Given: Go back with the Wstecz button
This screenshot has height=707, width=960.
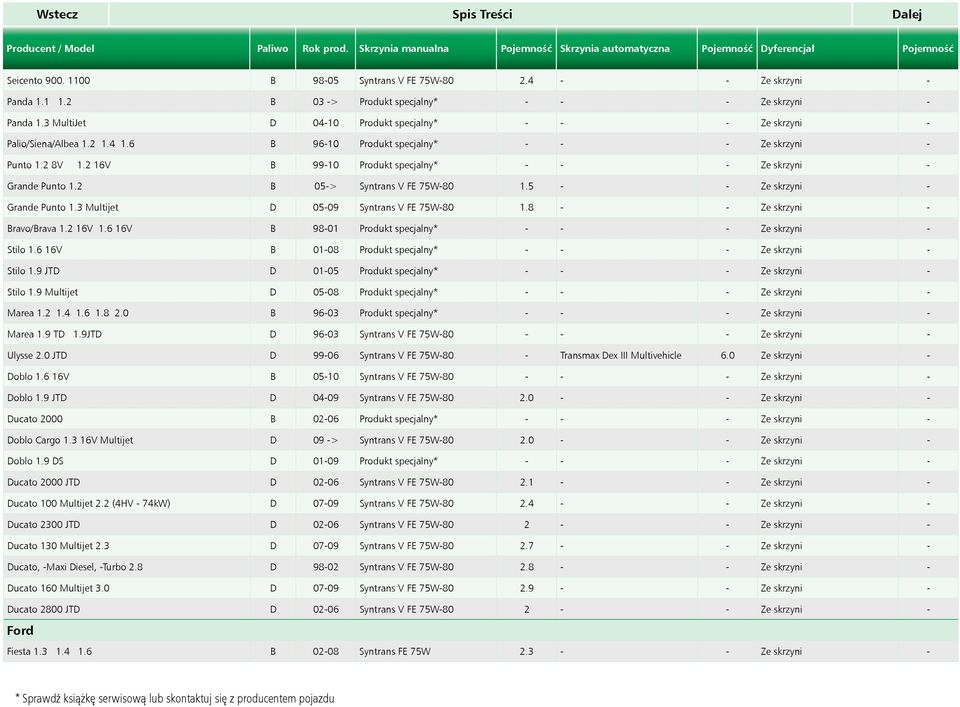Looking at the screenshot, I should click(x=56, y=14).
